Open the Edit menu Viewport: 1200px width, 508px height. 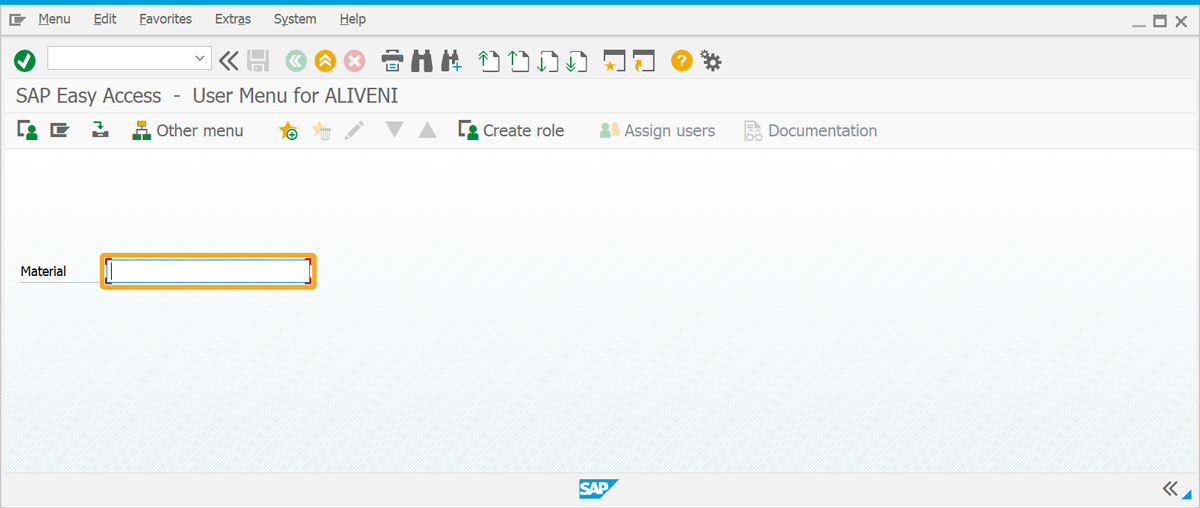click(x=105, y=19)
